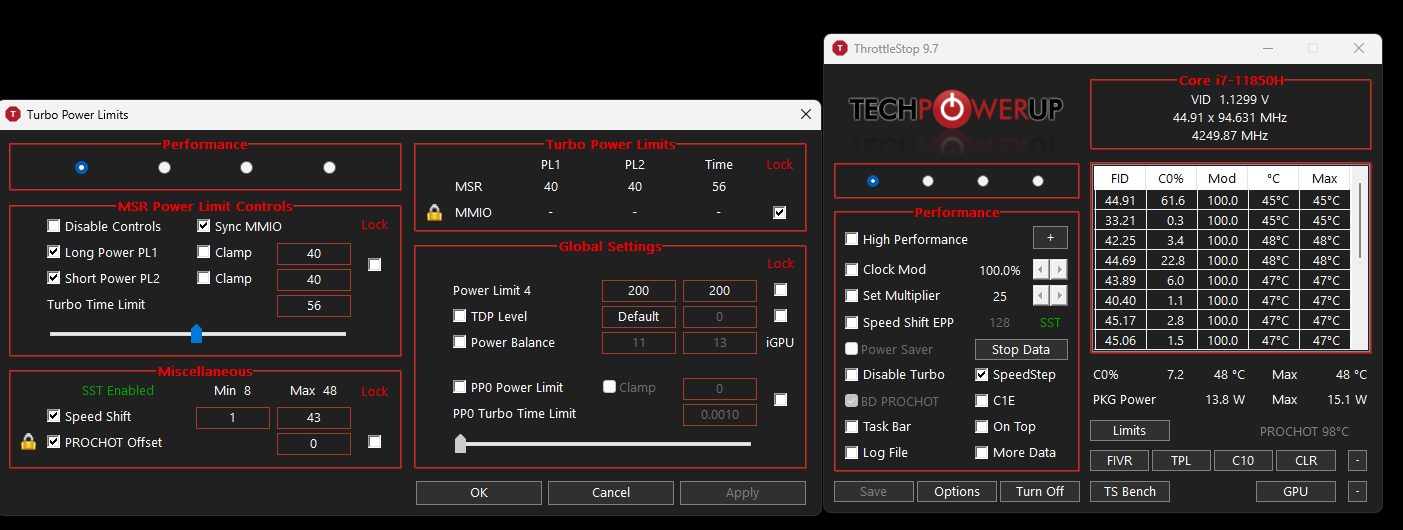
Task: Enable the C1E checkbox
Action: coord(982,401)
